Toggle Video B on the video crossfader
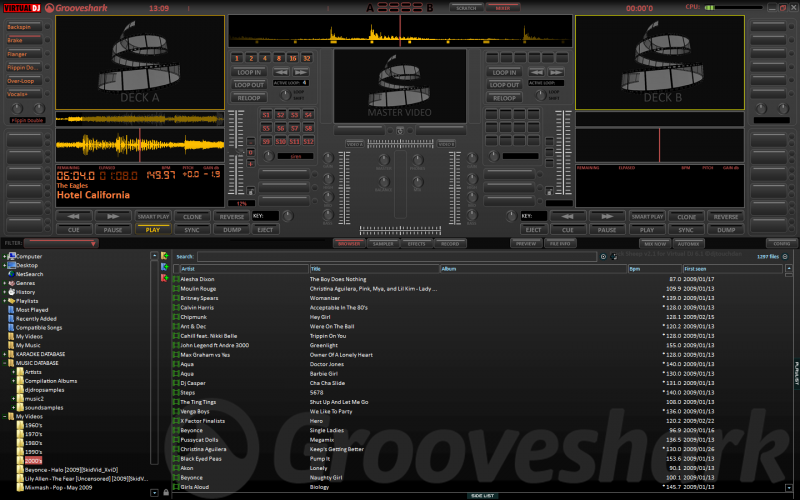The height and width of the screenshot is (500, 800). 446,144
